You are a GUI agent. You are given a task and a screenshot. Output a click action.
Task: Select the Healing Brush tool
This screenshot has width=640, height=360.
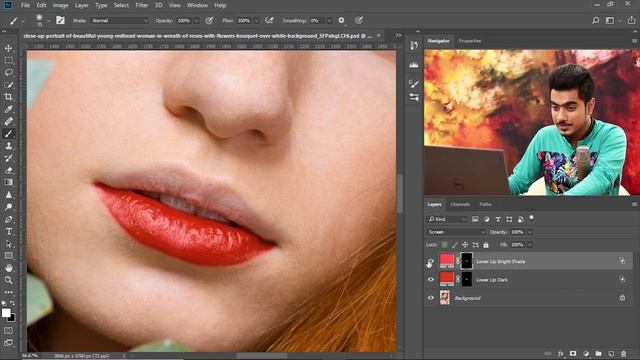tap(9, 121)
